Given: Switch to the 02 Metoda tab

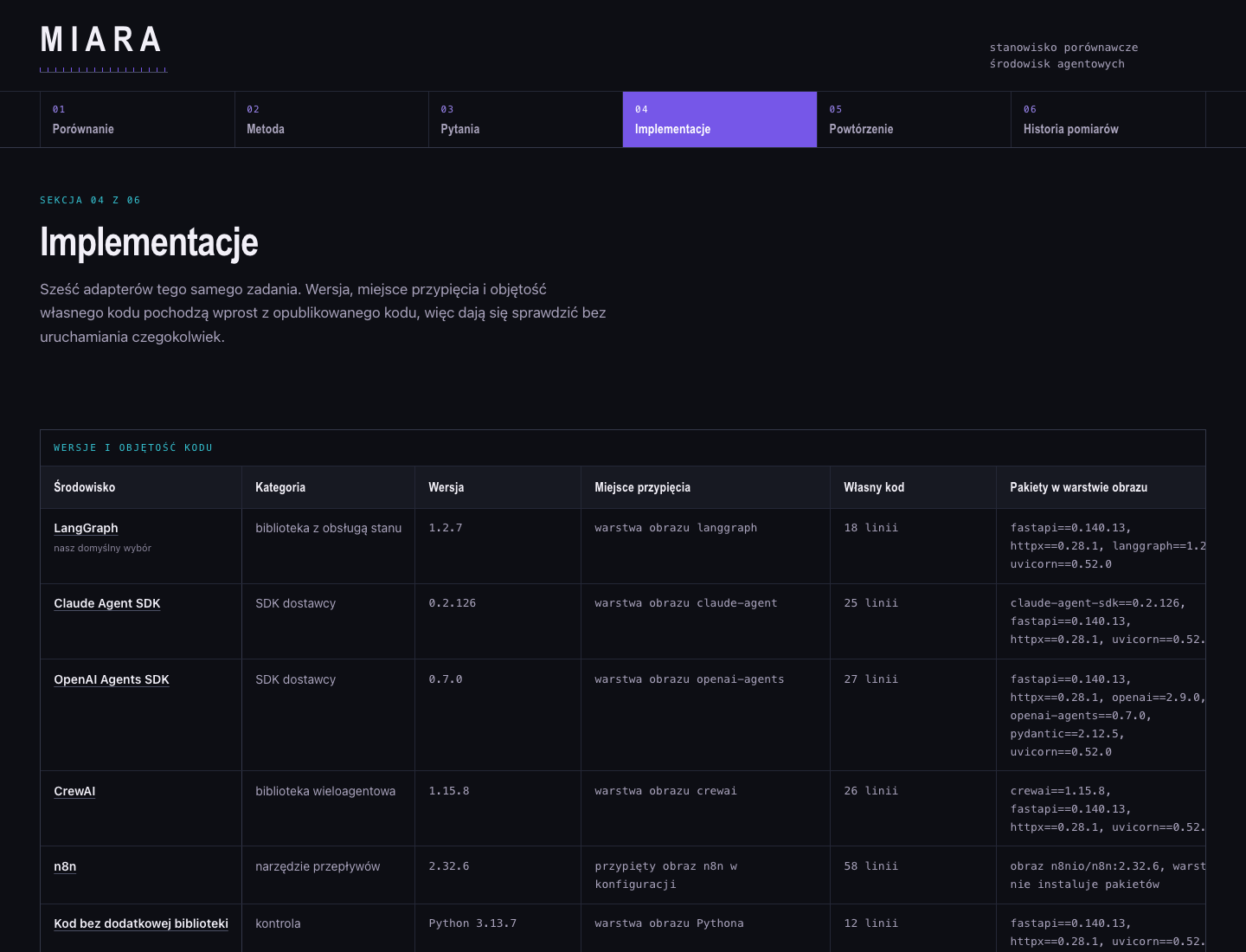Looking at the screenshot, I should coord(331,119).
